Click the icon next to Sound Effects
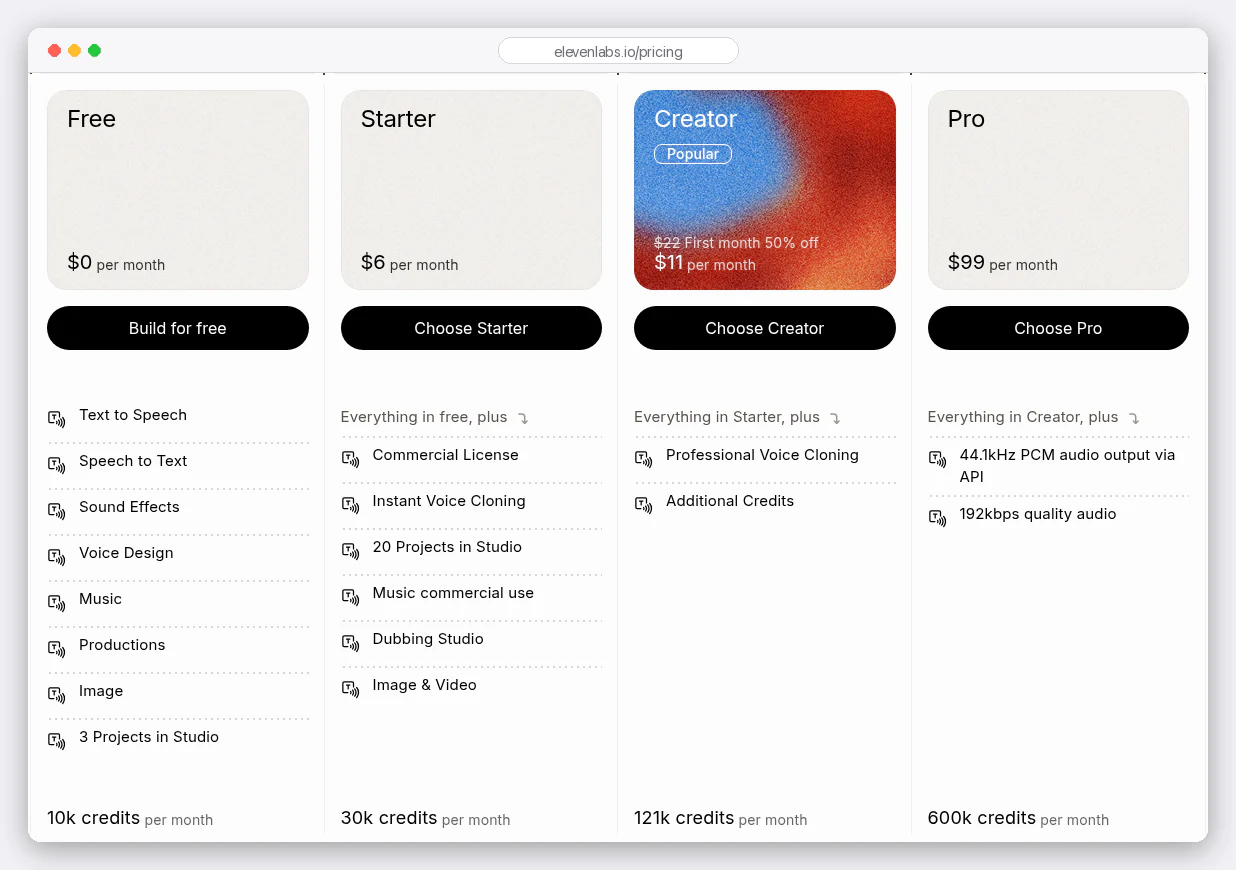 click(x=57, y=511)
